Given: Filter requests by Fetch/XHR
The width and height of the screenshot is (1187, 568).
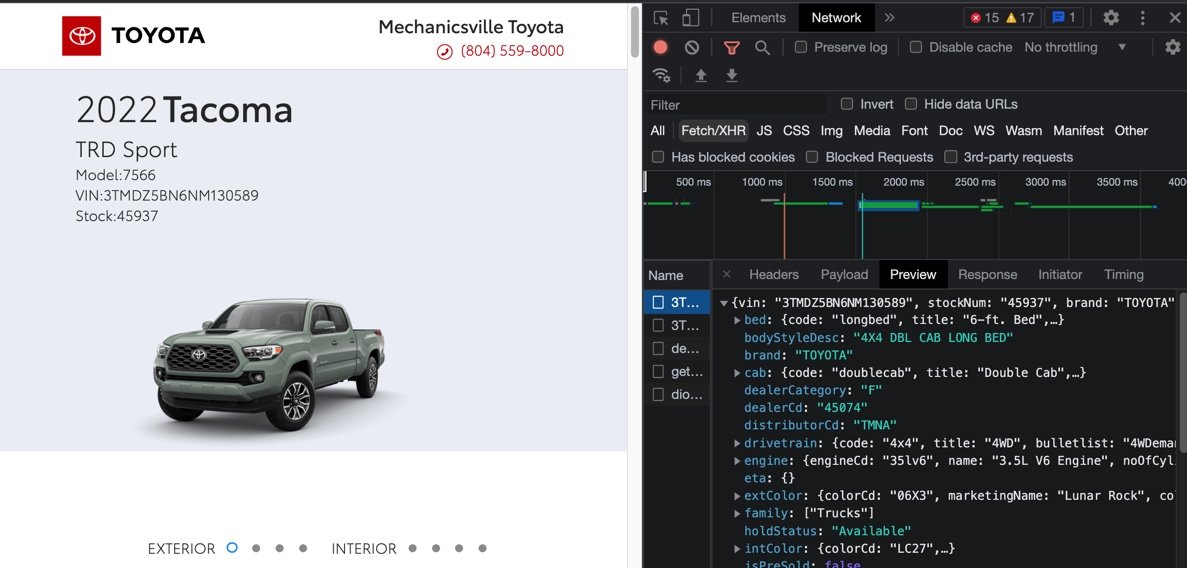Looking at the screenshot, I should click(713, 130).
